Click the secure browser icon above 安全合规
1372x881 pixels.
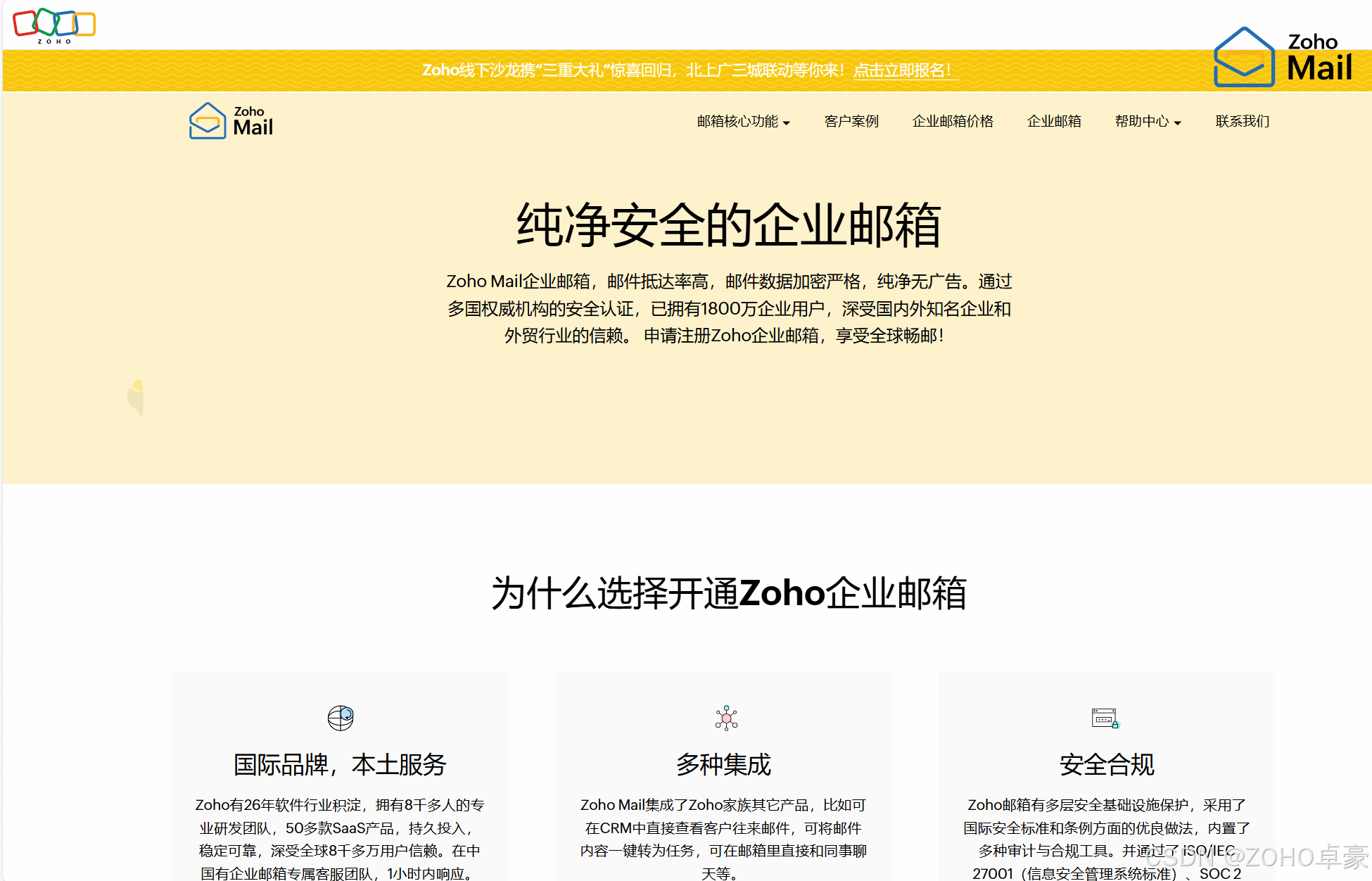pos(1105,718)
